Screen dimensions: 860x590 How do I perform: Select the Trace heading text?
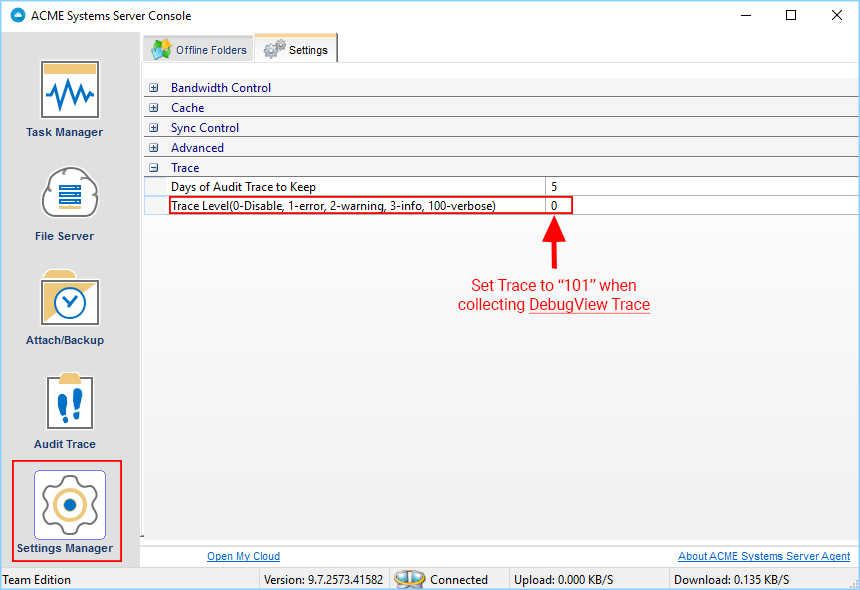pos(185,168)
